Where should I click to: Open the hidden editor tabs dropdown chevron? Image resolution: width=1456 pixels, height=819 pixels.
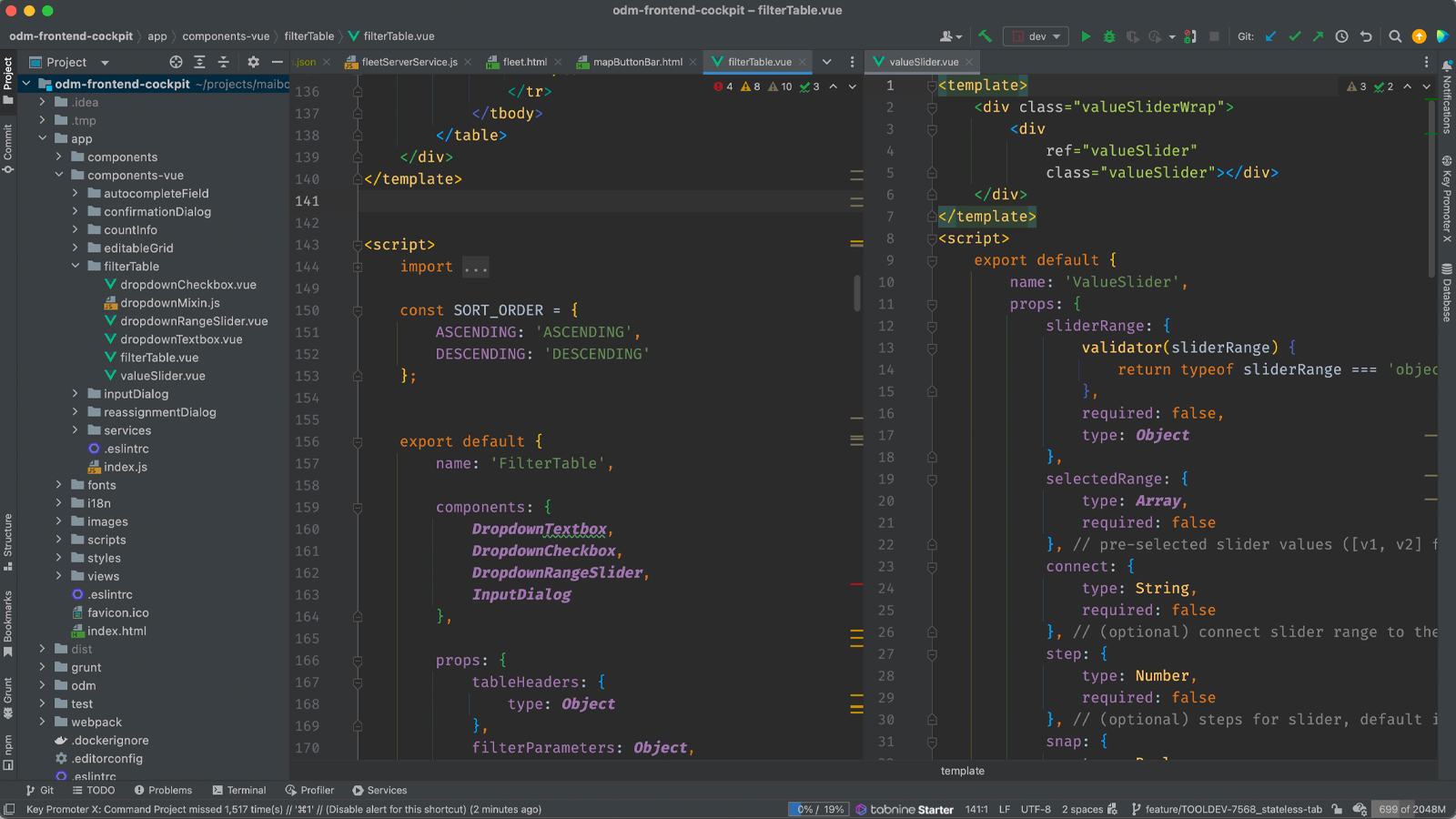coord(827,62)
